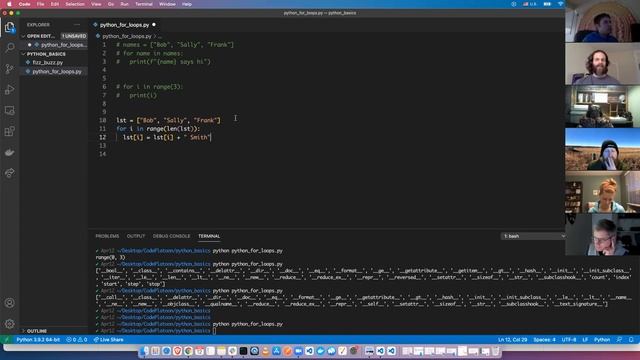
Task: Click the remote window indicator in status bar
Action: pyautogui.click(x=6, y=340)
